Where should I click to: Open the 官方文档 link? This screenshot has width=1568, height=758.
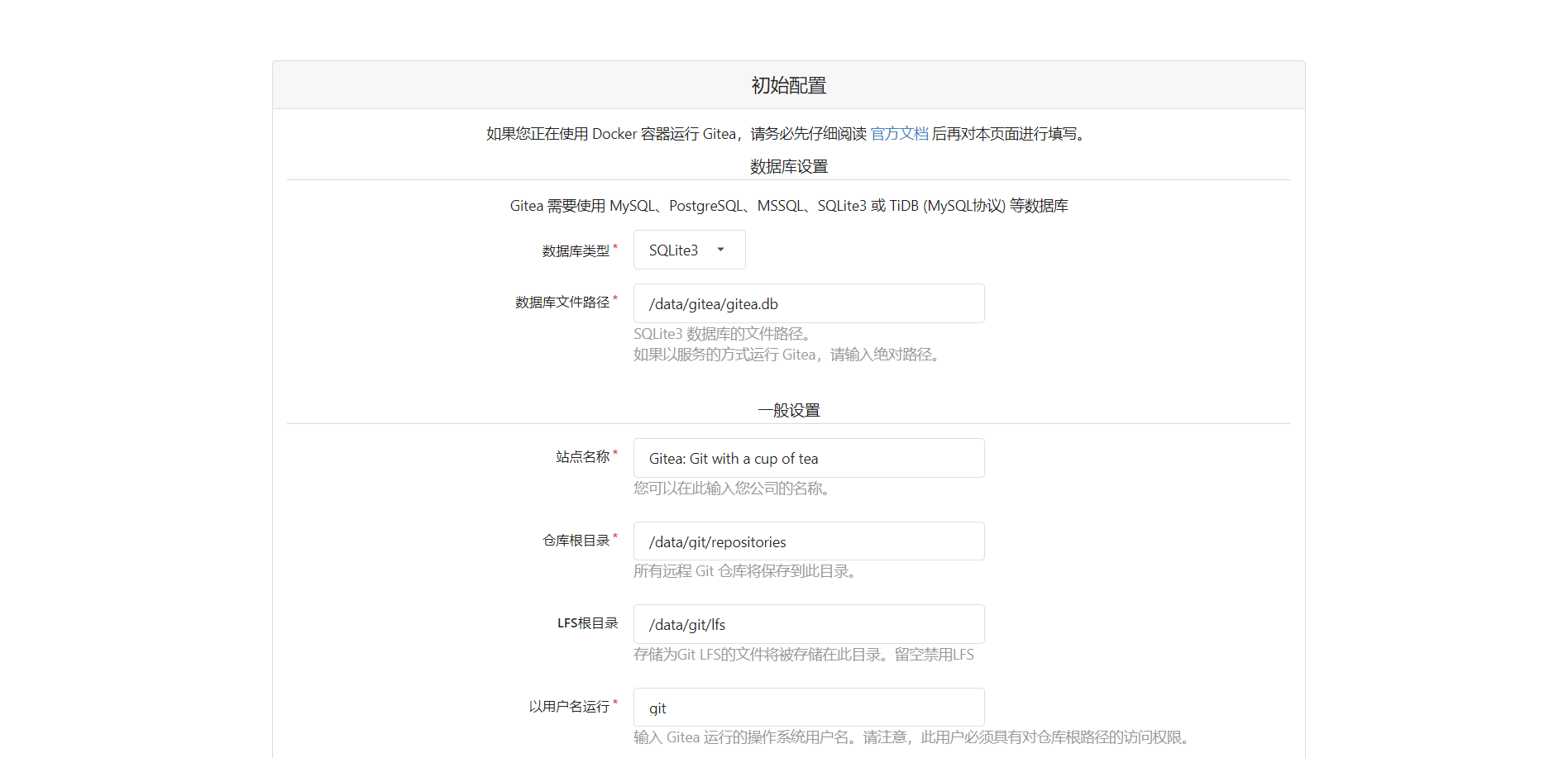tap(899, 134)
